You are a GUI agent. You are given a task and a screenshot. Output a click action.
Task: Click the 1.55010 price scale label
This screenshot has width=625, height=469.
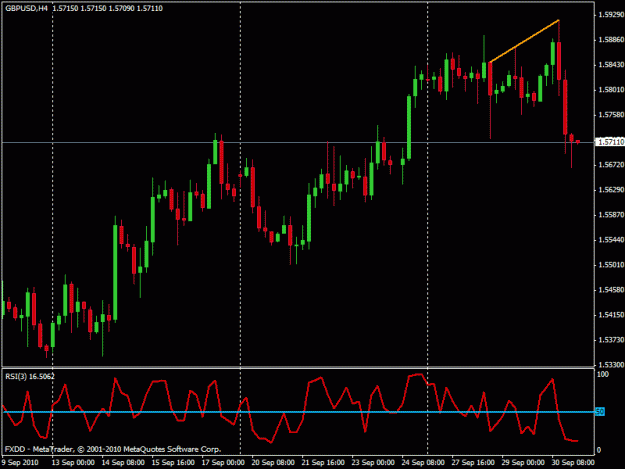[611, 265]
